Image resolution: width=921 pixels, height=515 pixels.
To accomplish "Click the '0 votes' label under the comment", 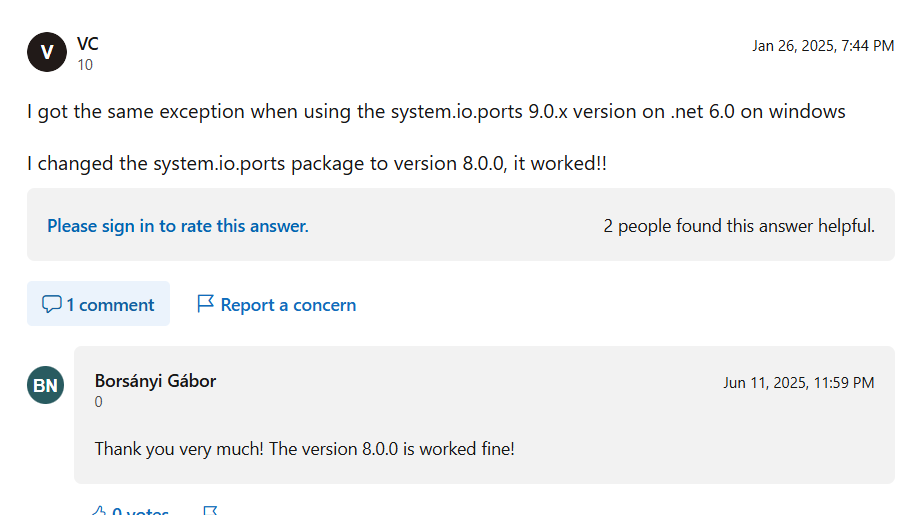I will coord(140,511).
